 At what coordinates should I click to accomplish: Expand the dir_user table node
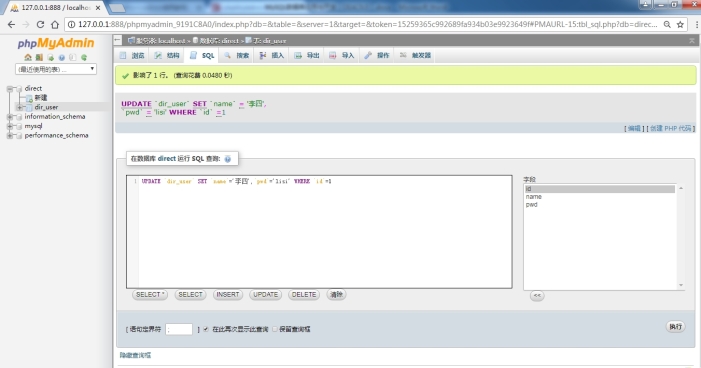point(19,107)
